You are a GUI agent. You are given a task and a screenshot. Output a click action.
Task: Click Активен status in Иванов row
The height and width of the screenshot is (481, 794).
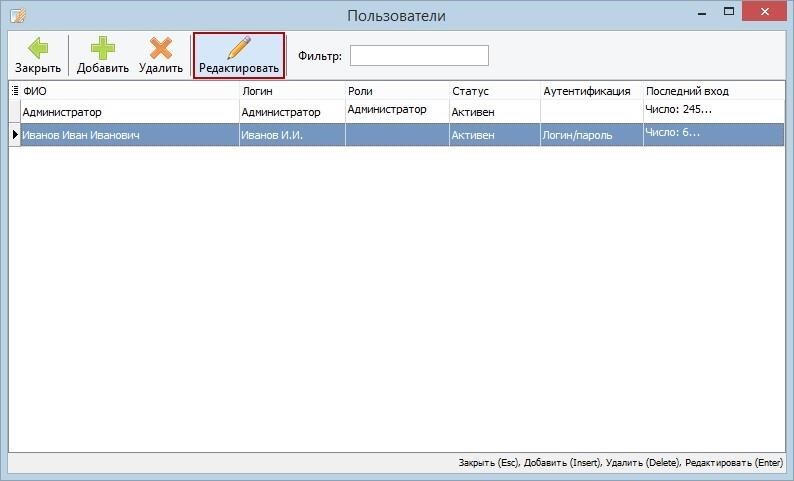coord(495,135)
